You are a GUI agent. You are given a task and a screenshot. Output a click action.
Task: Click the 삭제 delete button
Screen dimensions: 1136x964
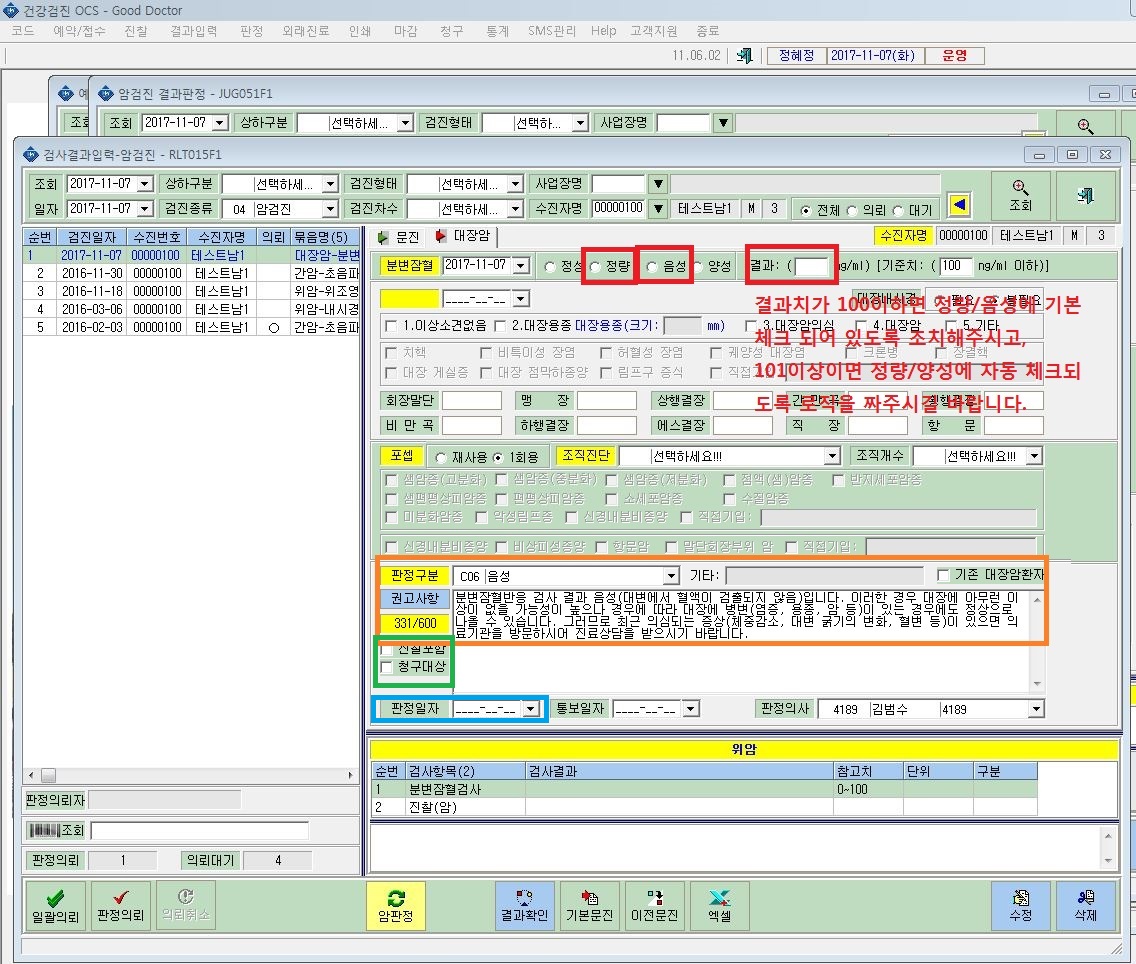pyautogui.click(x=1085, y=905)
